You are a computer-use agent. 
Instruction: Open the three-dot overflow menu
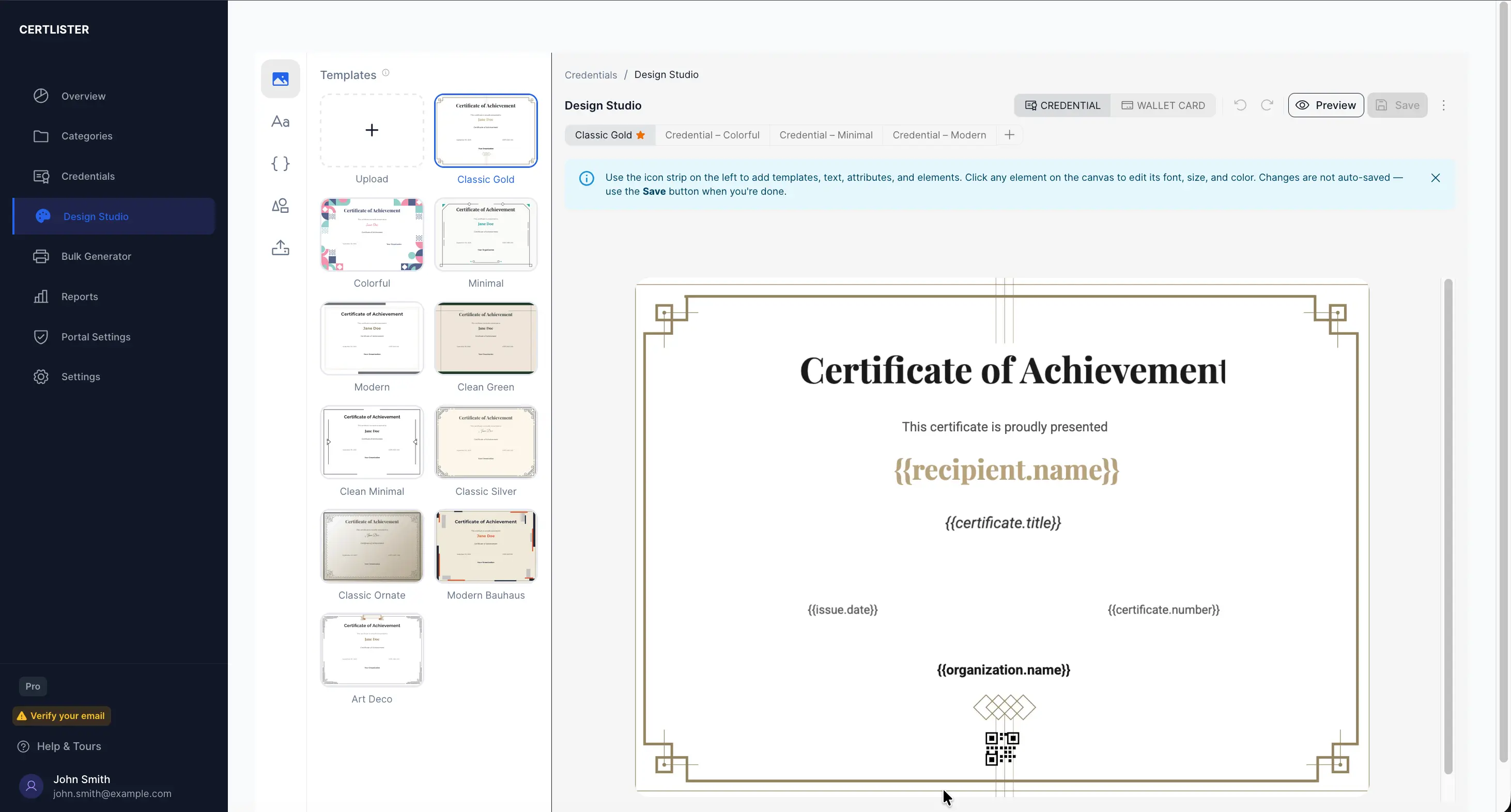[1443, 105]
